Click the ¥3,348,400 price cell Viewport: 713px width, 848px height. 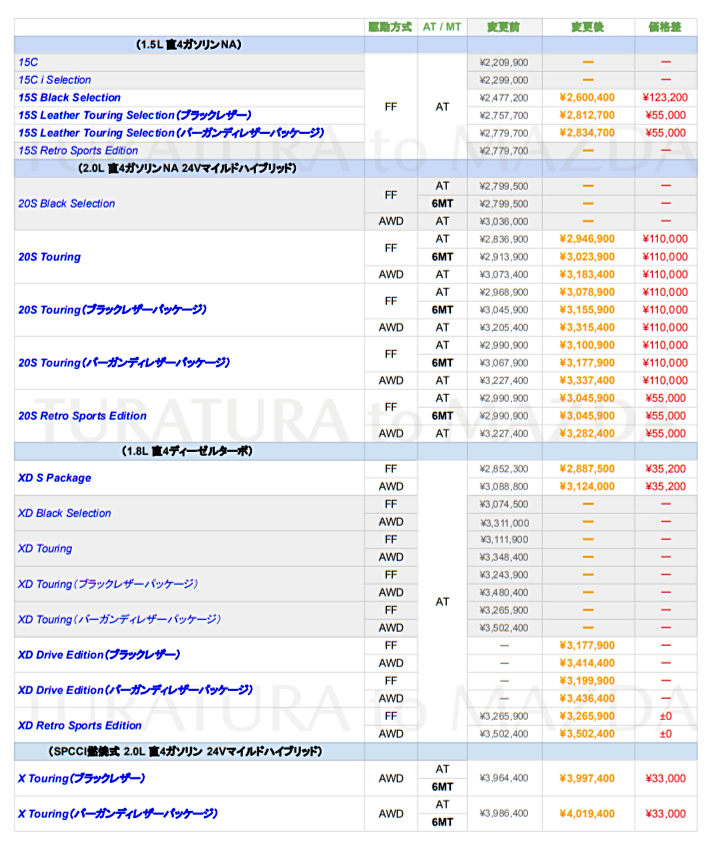504,558
